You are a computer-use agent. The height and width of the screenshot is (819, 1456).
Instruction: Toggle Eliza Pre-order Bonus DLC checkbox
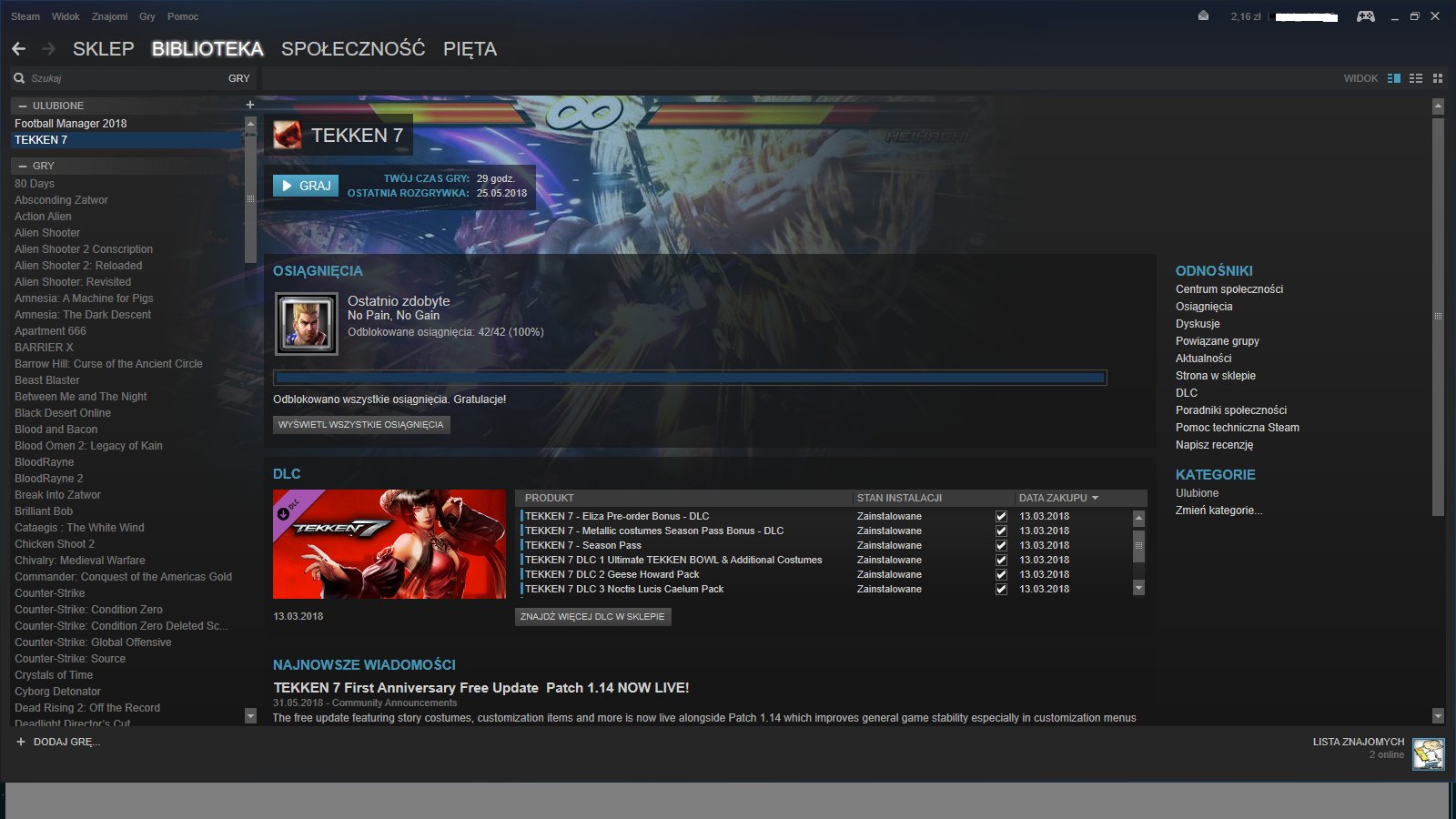click(x=1001, y=516)
